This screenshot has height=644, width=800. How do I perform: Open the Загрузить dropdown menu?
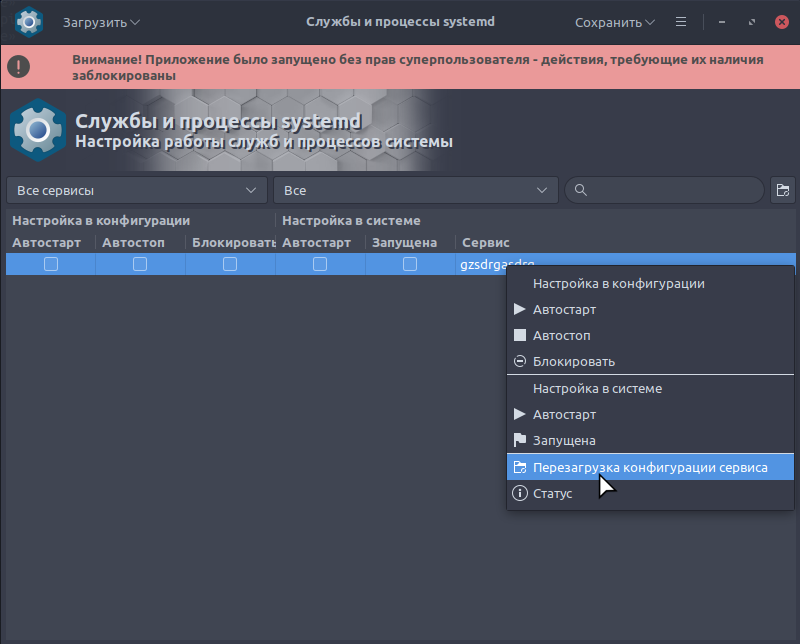click(101, 22)
